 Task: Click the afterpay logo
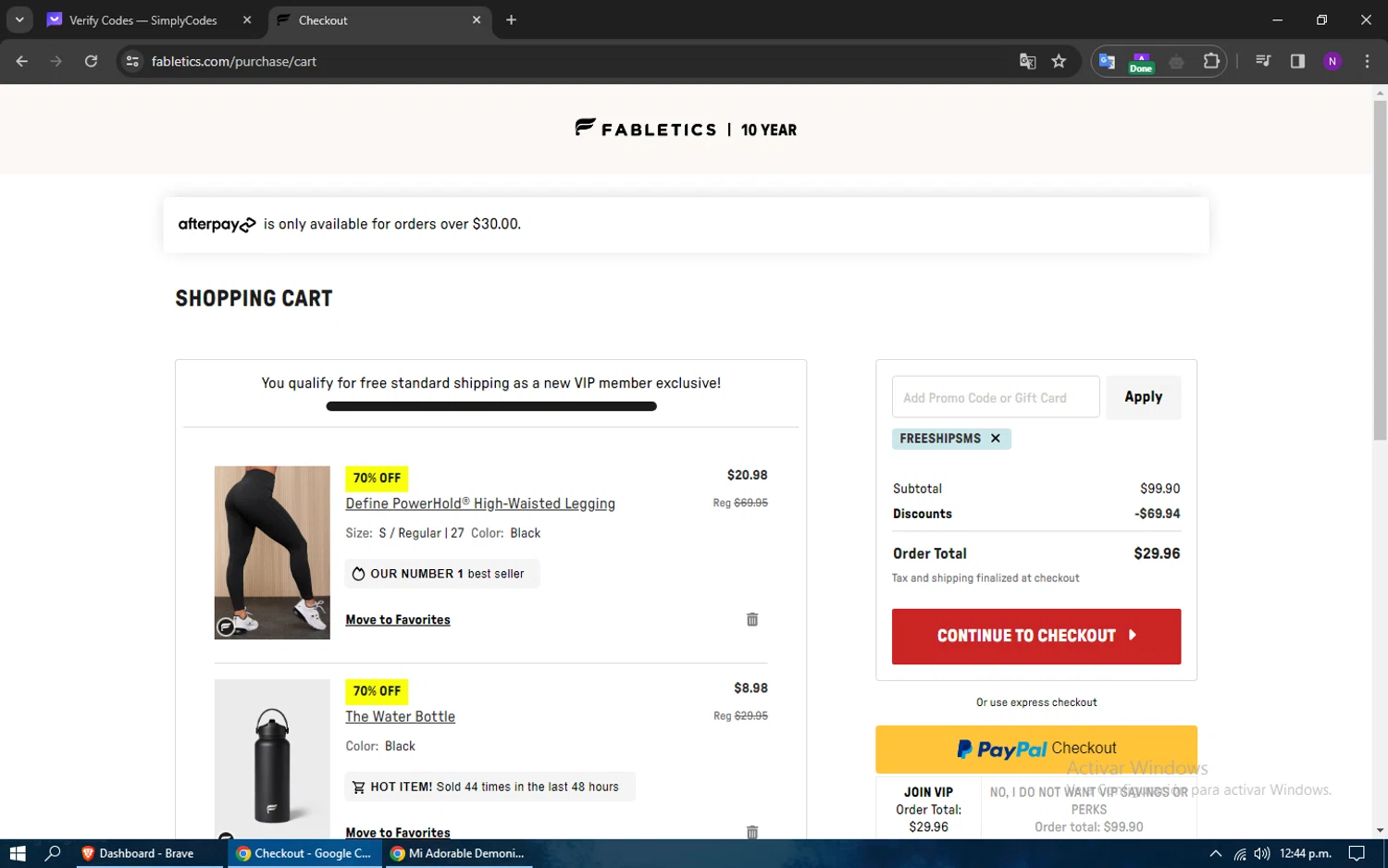(217, 224)
